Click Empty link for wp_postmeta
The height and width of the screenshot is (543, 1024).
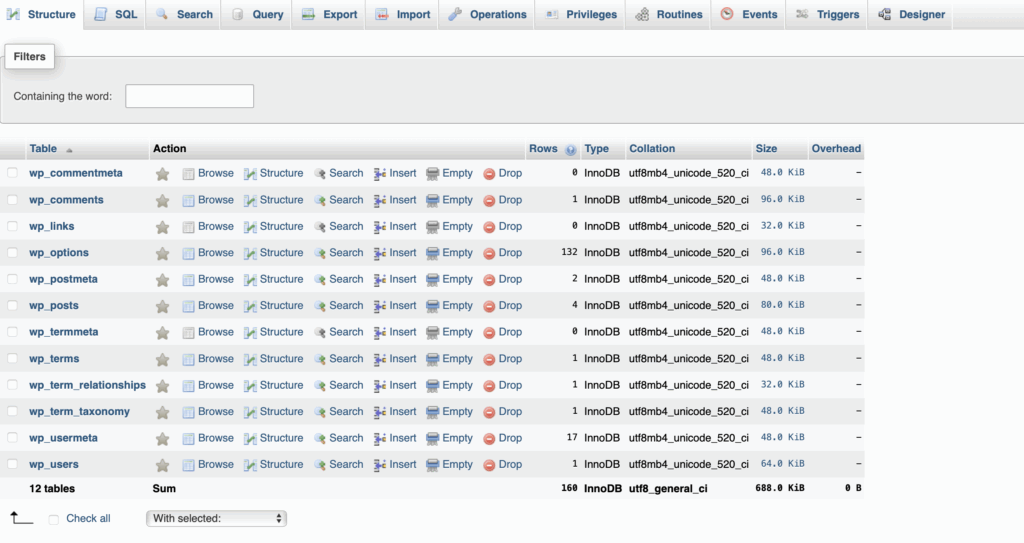tap(457, 279)
